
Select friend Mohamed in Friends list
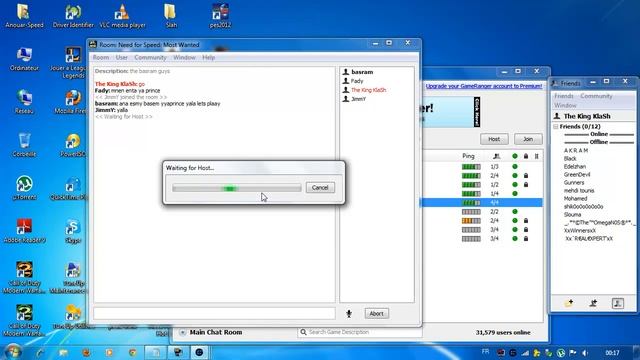(x=575, y=198)
